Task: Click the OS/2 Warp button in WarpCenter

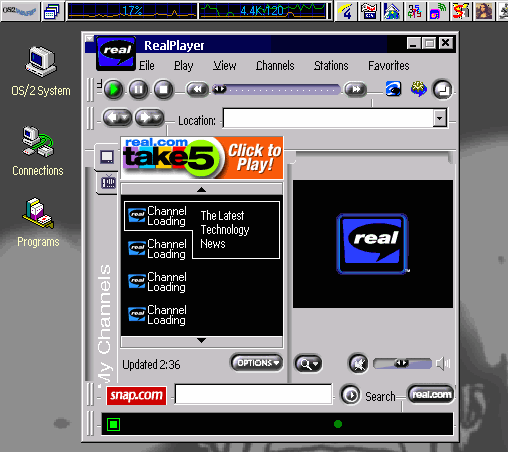Action: [x=20, y=11]
